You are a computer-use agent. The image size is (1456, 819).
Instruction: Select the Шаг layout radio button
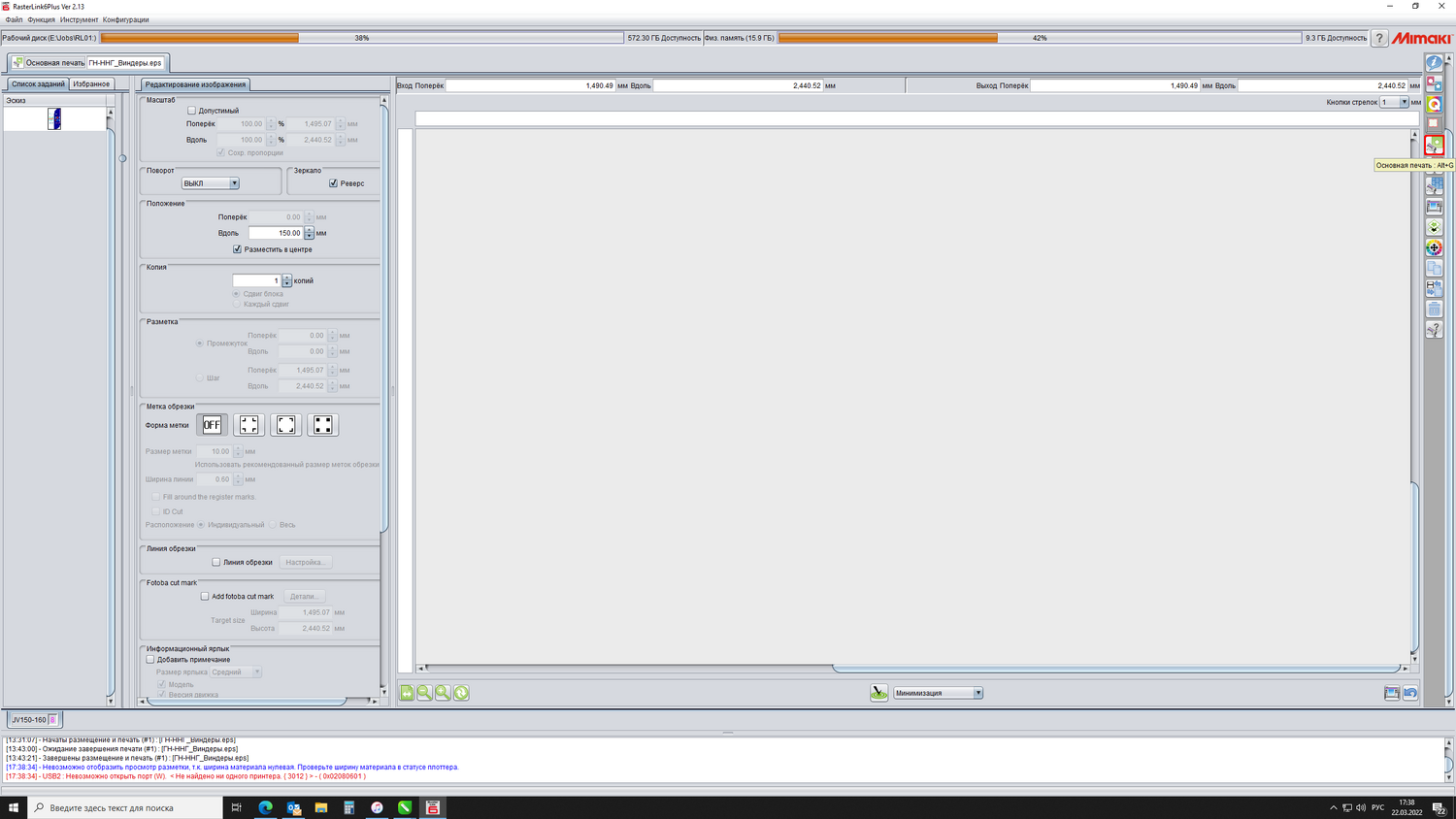200,377
